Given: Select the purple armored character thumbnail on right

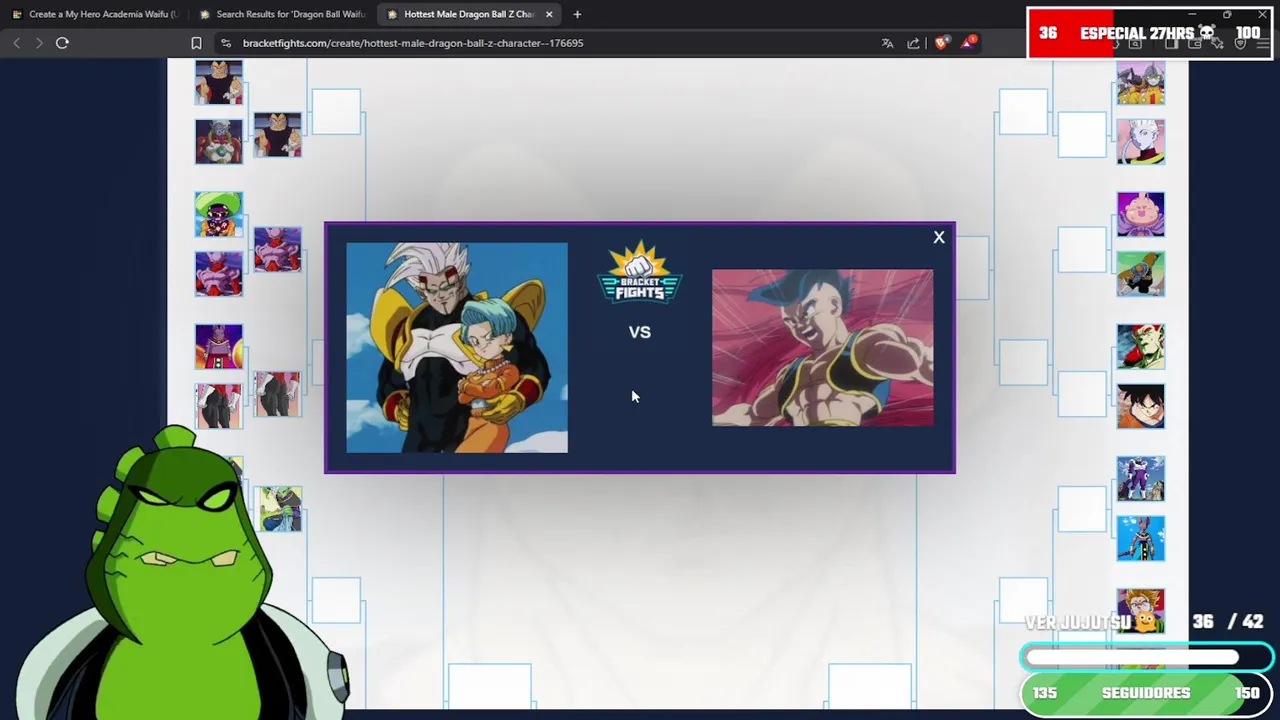Looking at the screenshot, I should pyautogui.click(x=1141, y=478).
